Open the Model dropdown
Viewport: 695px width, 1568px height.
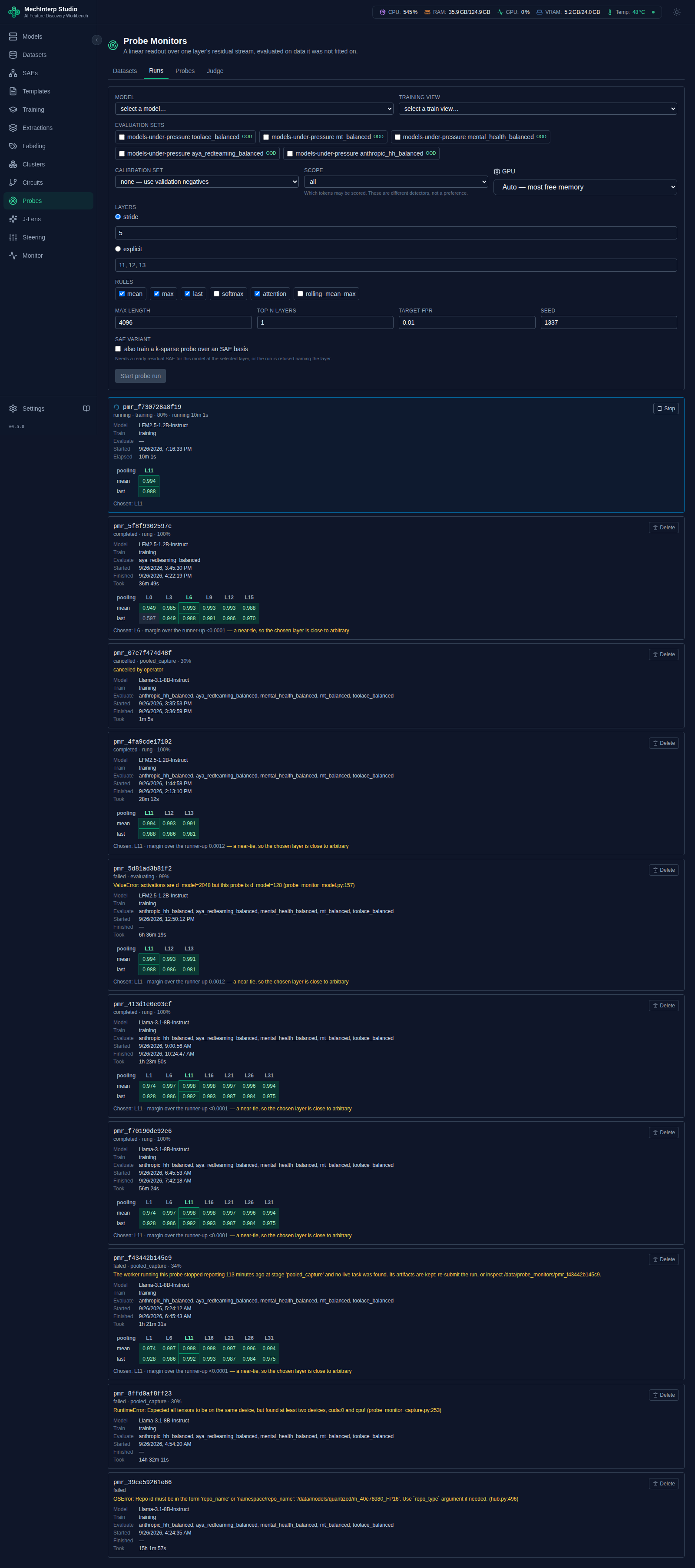(255, 108)
